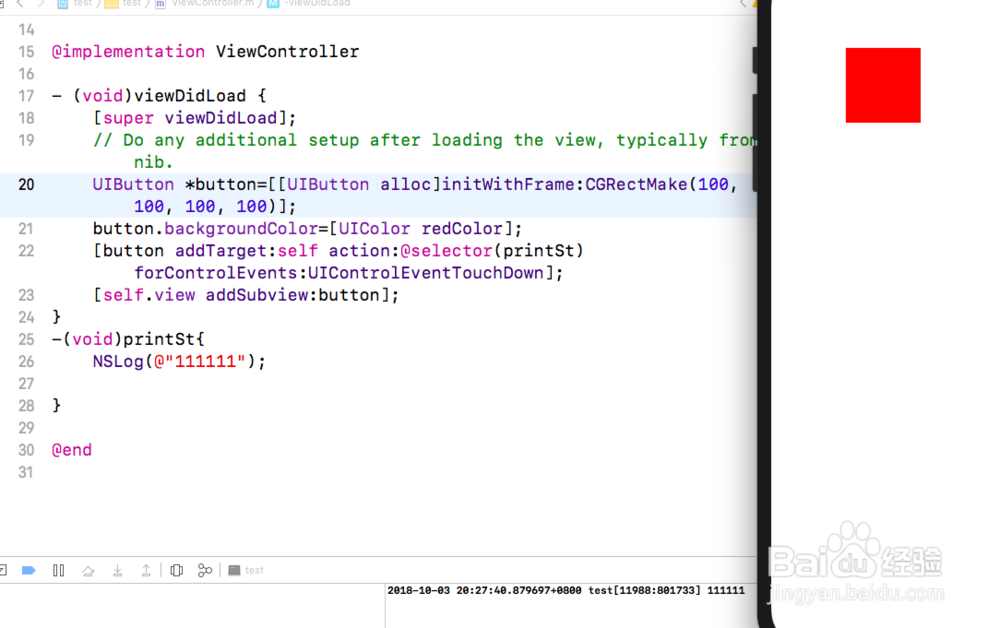Tap the red button in the simulator

[x=883, y=85]
